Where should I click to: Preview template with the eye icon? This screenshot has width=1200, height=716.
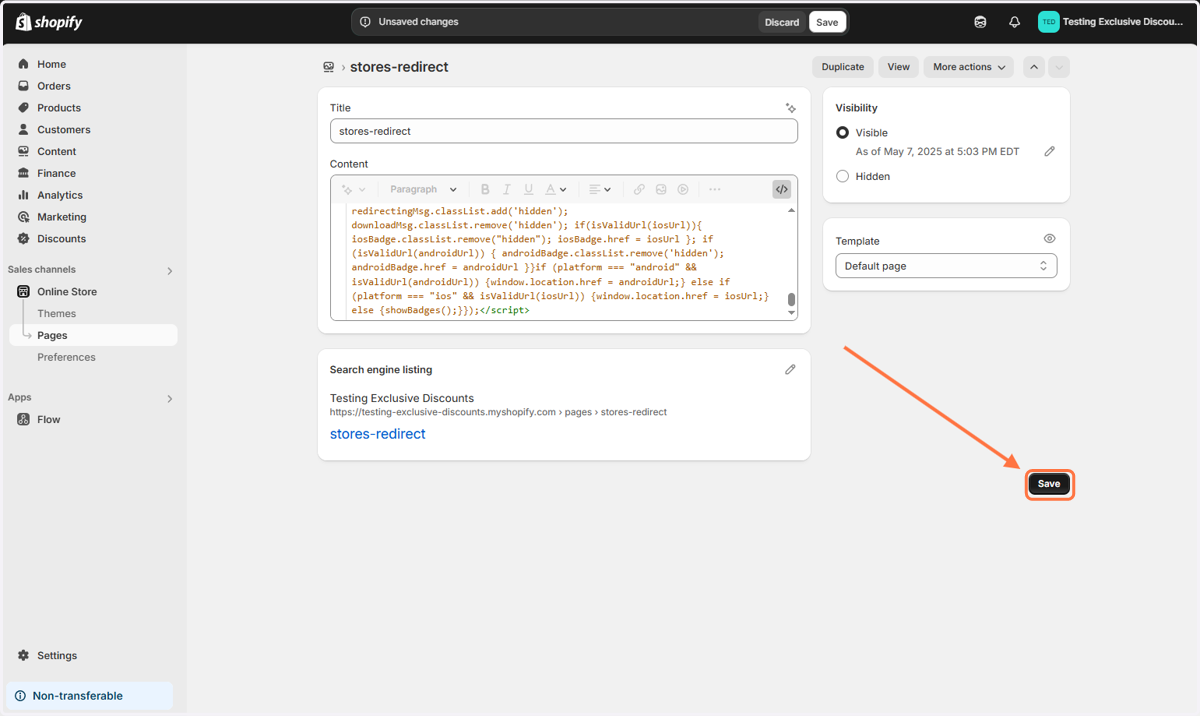[1049, 239]
